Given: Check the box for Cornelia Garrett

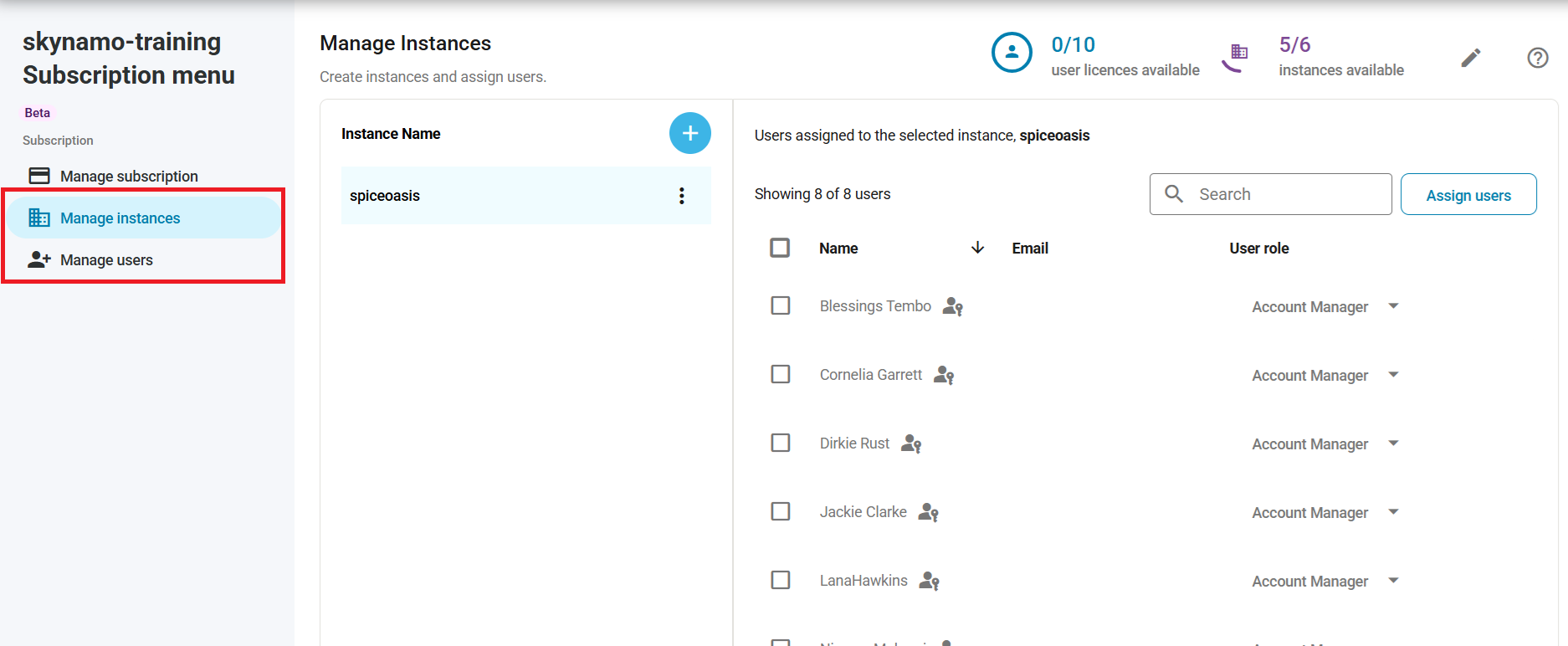Looking at the screenshot, I should pos(780,374).
